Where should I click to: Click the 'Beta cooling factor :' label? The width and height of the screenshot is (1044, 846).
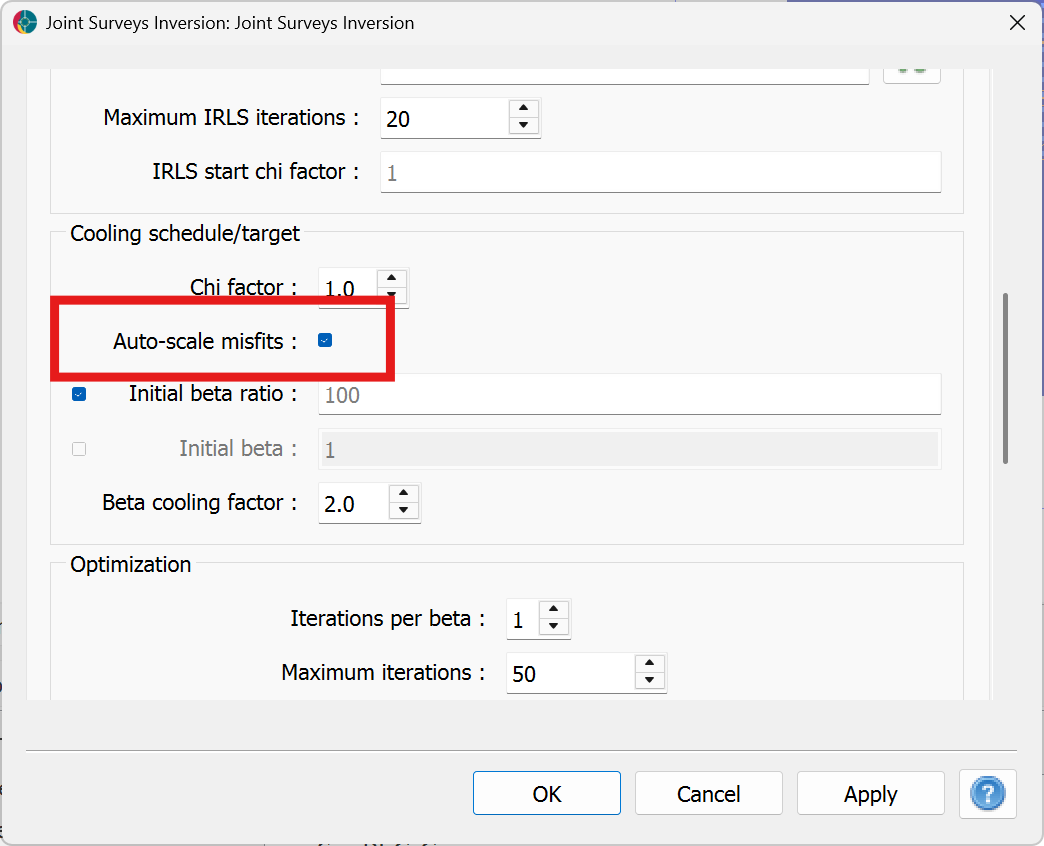(x=199, y=503)
